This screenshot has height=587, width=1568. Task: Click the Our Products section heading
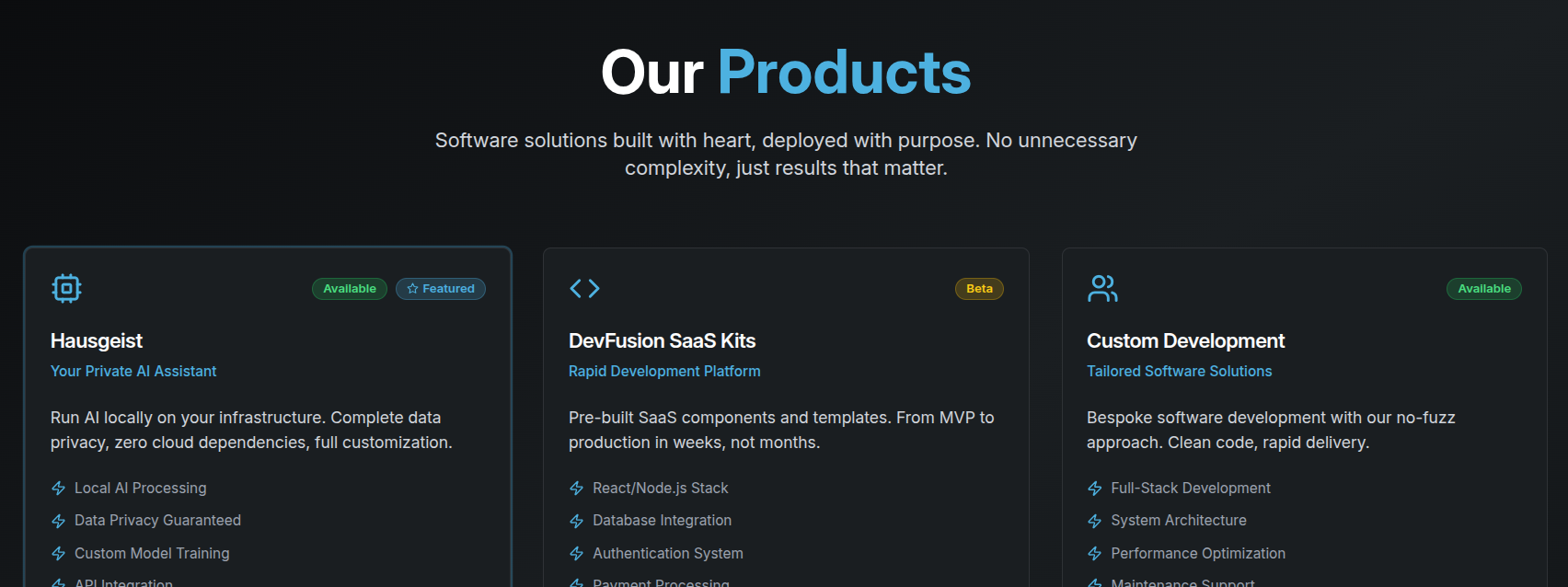(x=785, y=72)
